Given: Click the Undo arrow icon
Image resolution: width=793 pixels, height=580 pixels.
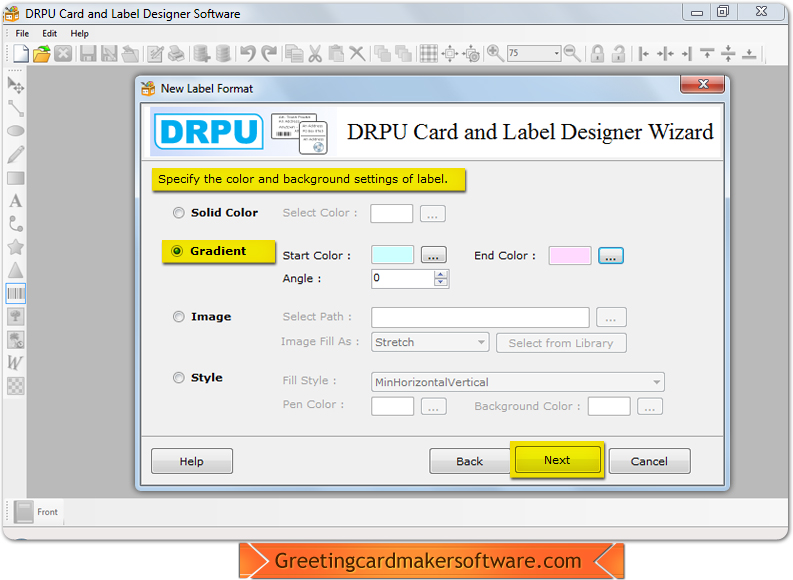Looking at the screenshot, I should tap(248, 53).
